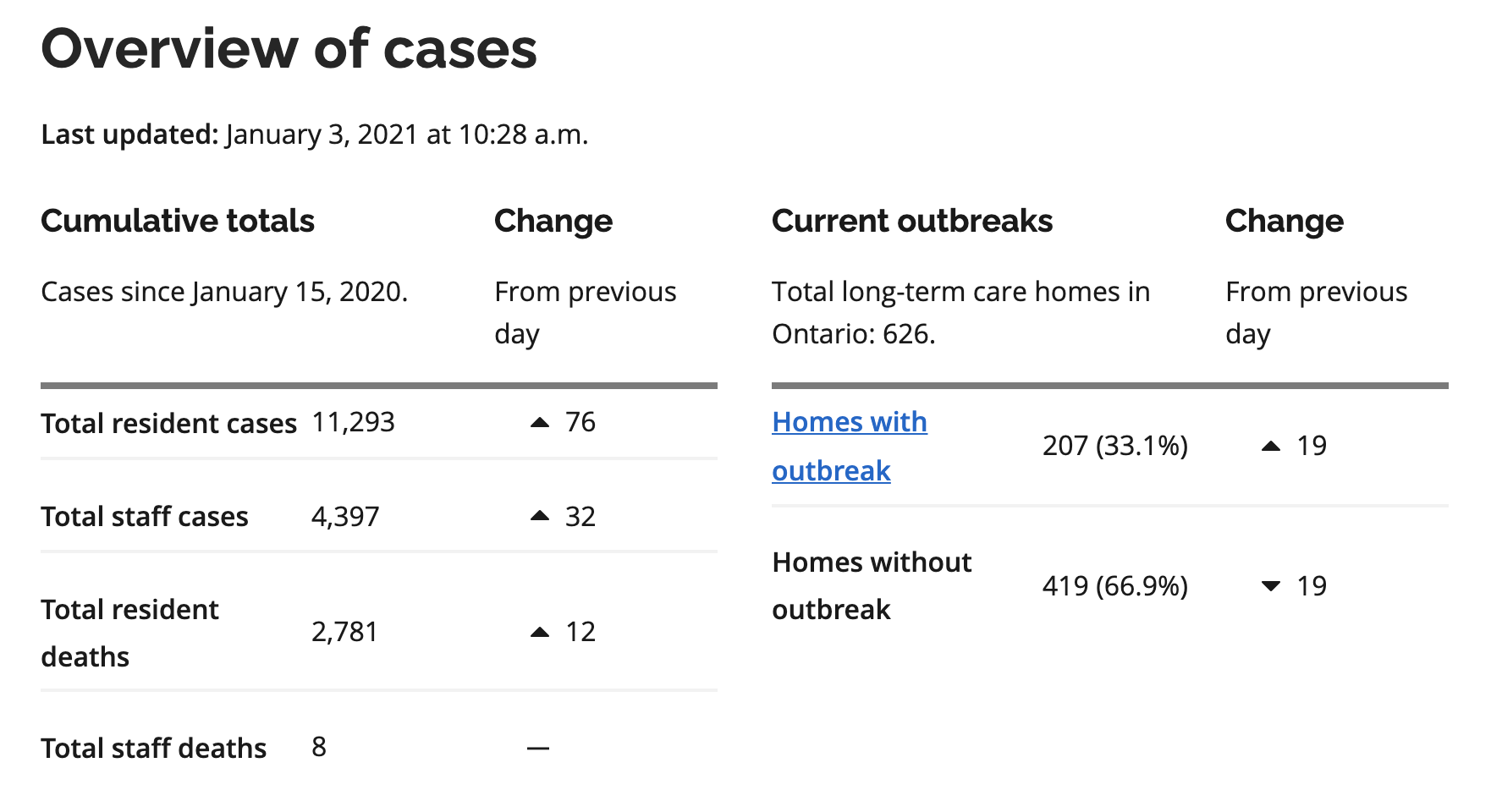Click the Homes without outbreak label
This screenshot has width=1491, height=812.
pyautogui.click(x=872, y=585)
